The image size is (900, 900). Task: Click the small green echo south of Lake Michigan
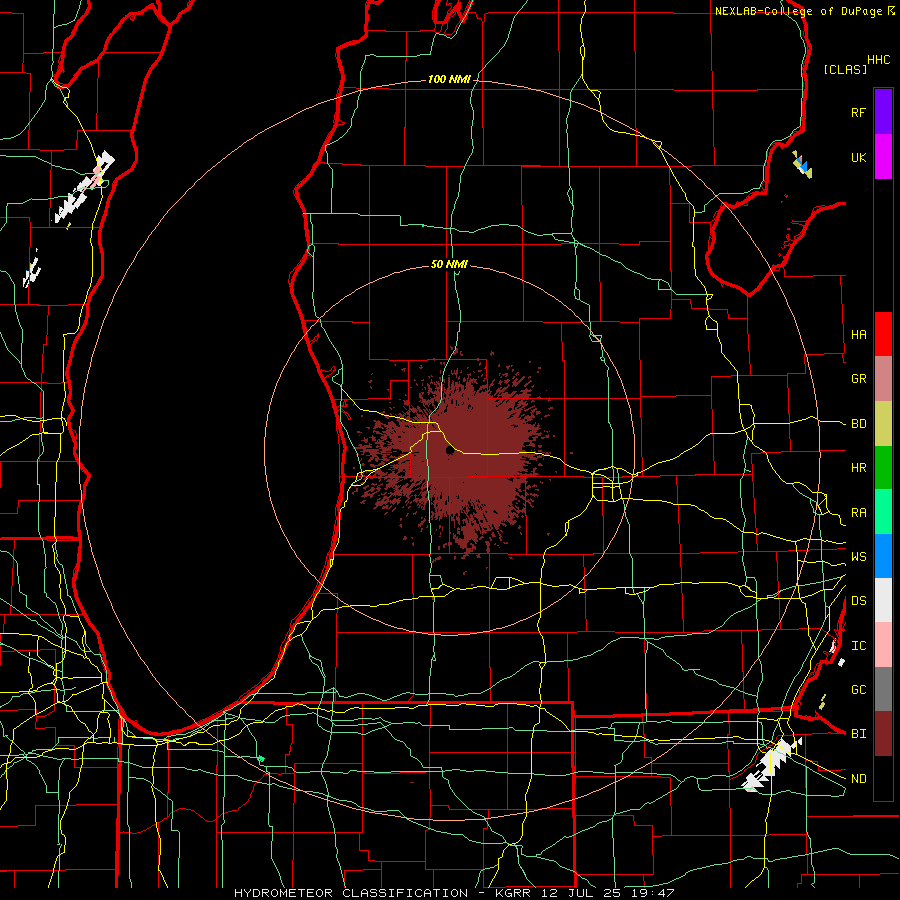(261, 759)
